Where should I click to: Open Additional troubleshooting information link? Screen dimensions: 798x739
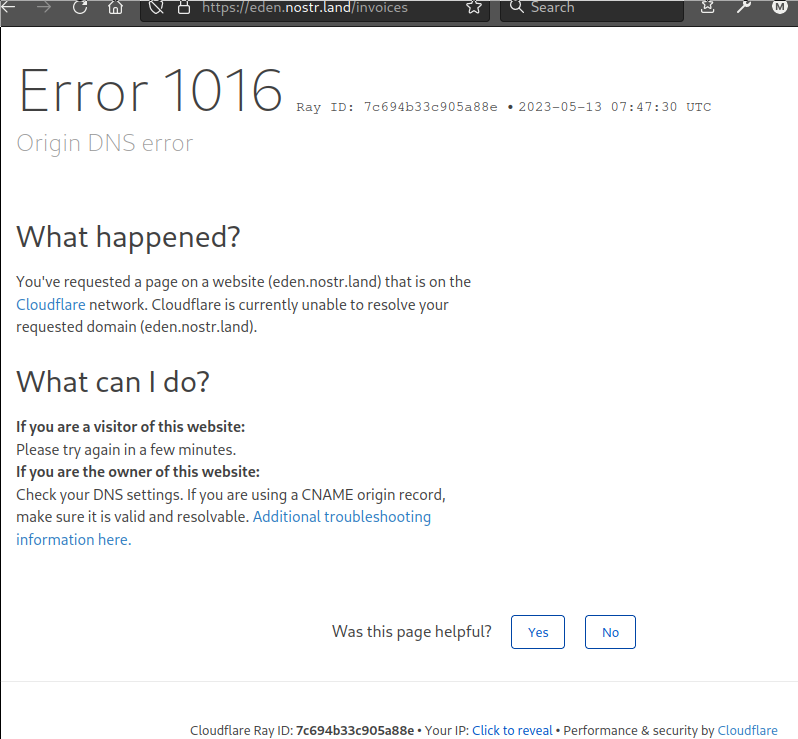tap(341, 517)
